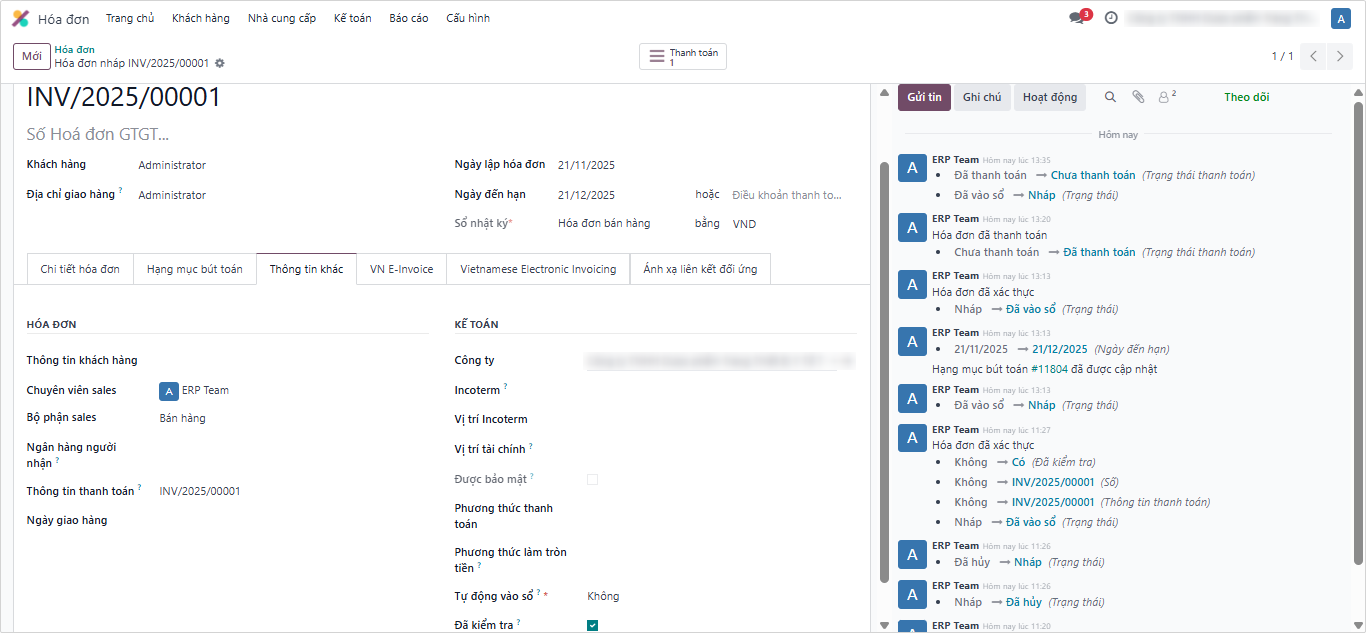Switch to the Chi tiết hóa đơn tab
Viewport: 1366px width, 633px height.
80,269
